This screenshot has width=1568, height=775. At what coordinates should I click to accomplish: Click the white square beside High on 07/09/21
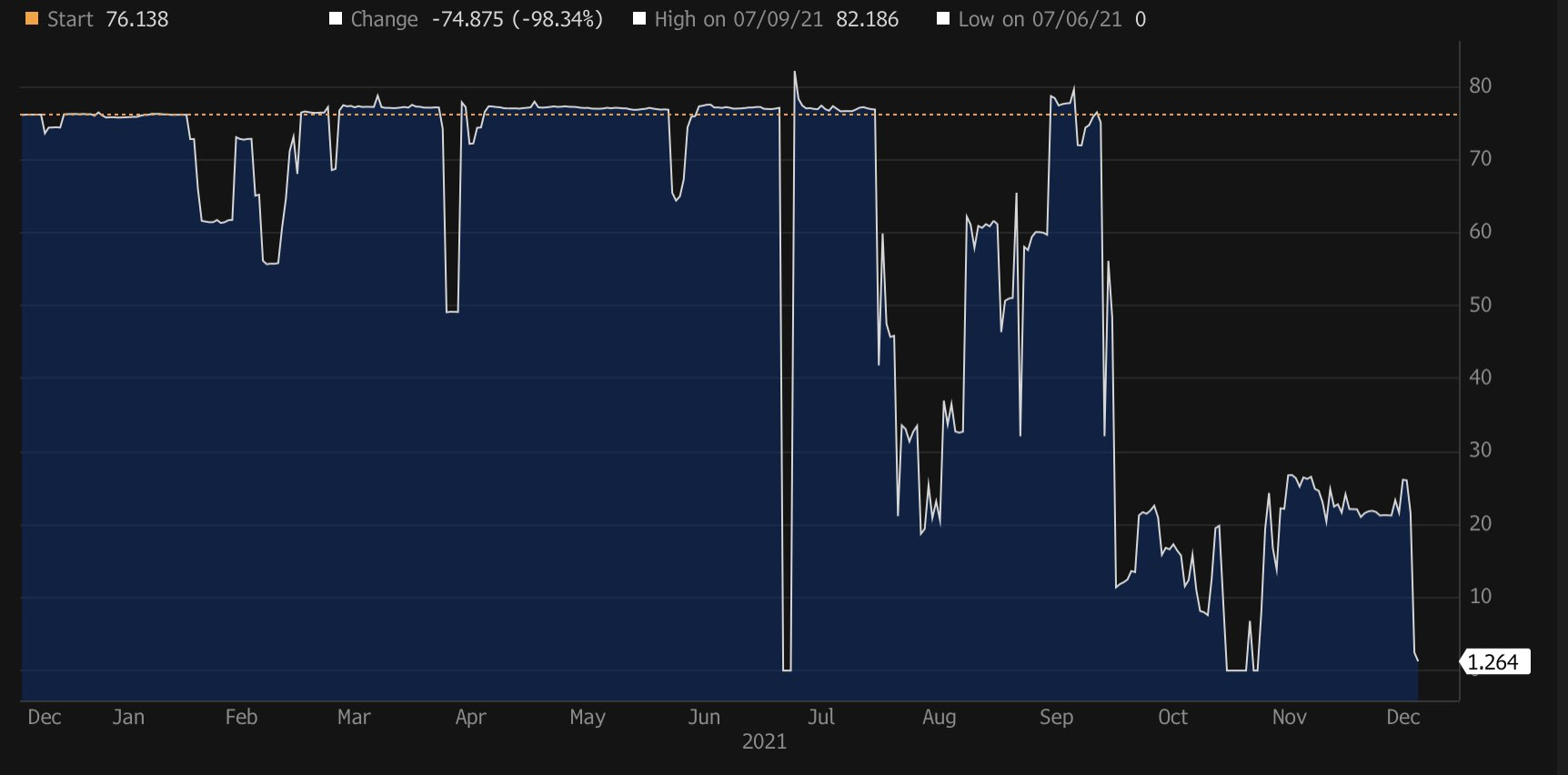point(639,19)
